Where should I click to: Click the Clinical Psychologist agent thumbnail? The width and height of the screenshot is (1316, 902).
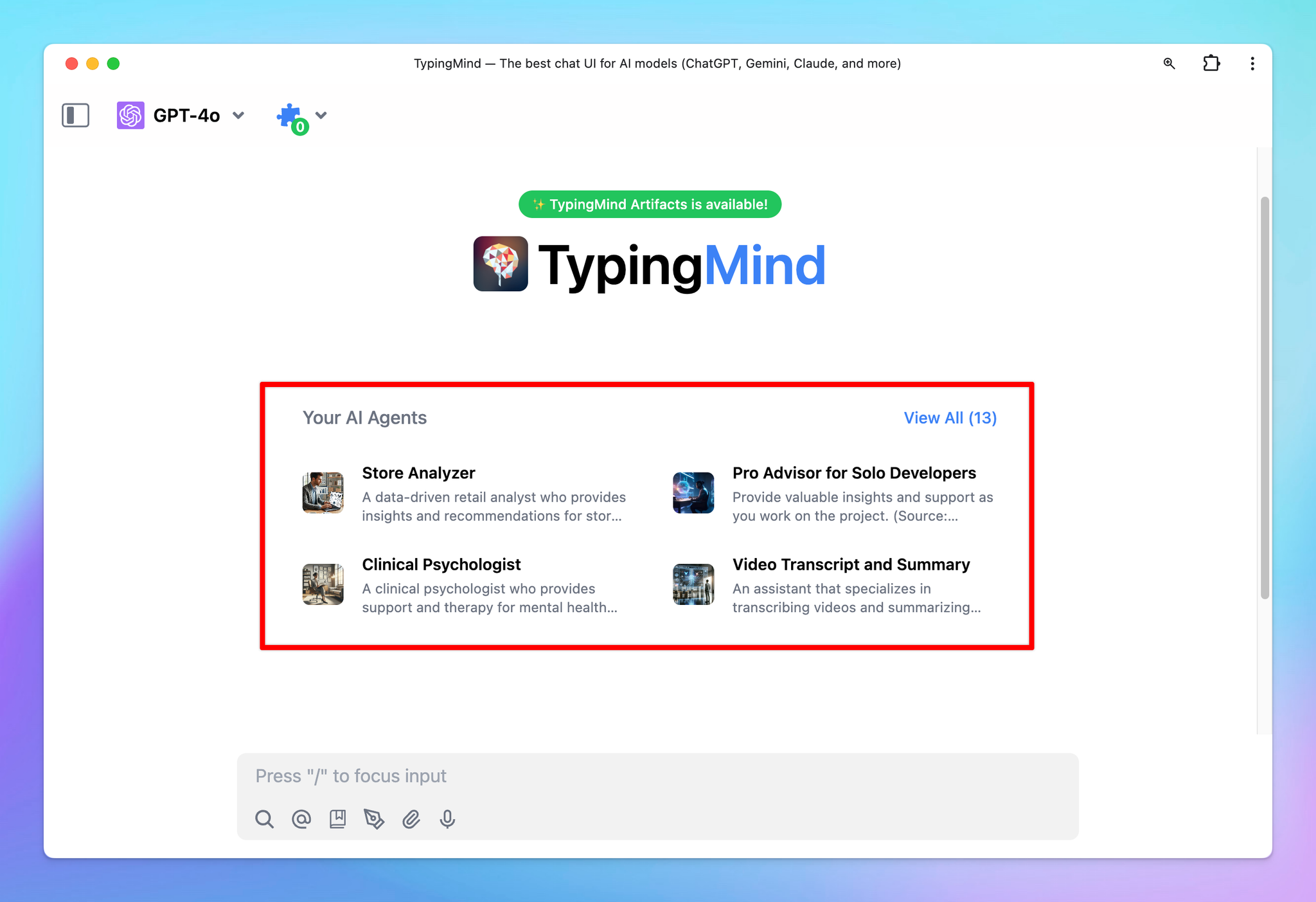coord(323,584)
